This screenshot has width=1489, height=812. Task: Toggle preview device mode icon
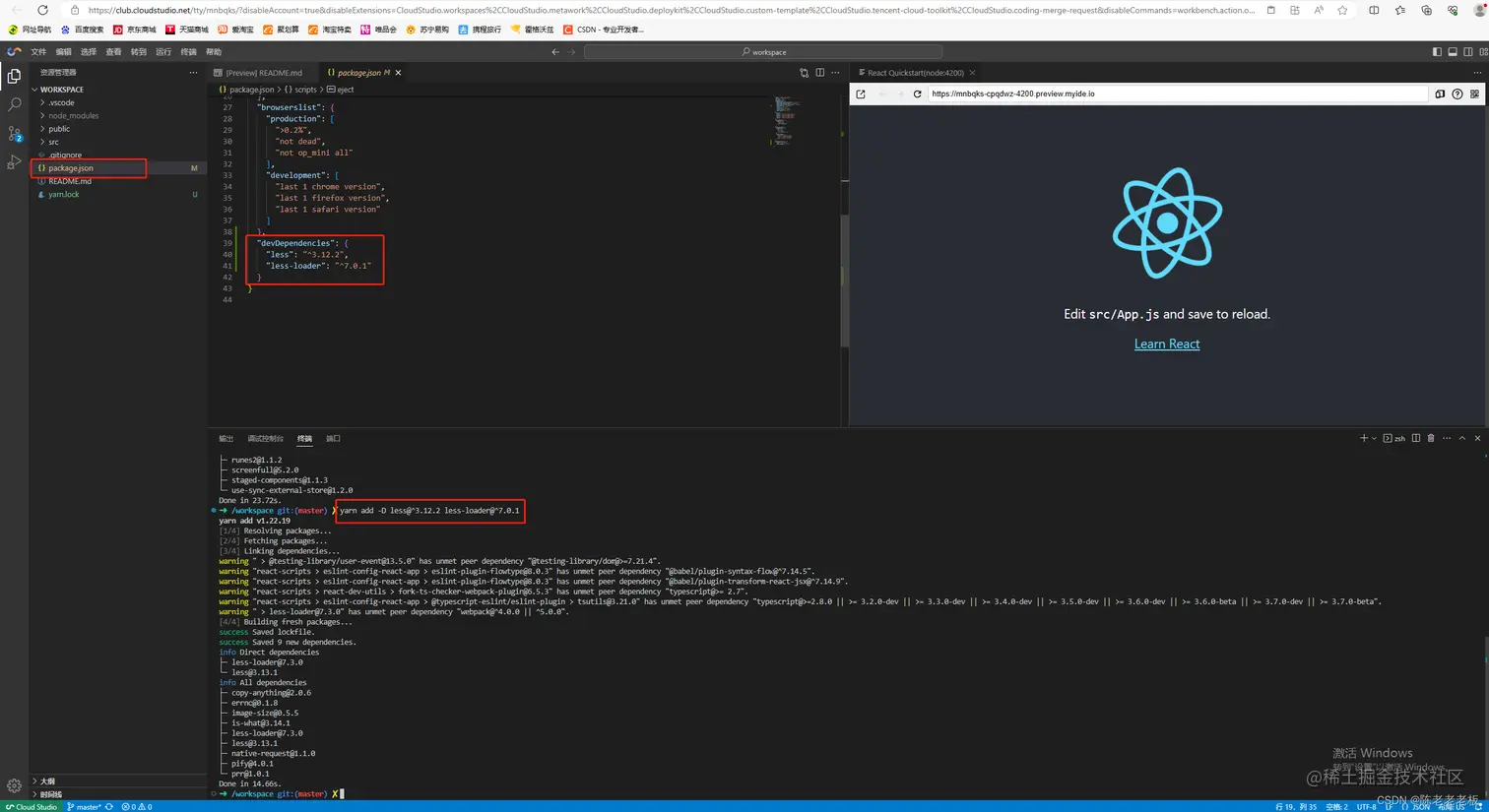pos(1440,94)
